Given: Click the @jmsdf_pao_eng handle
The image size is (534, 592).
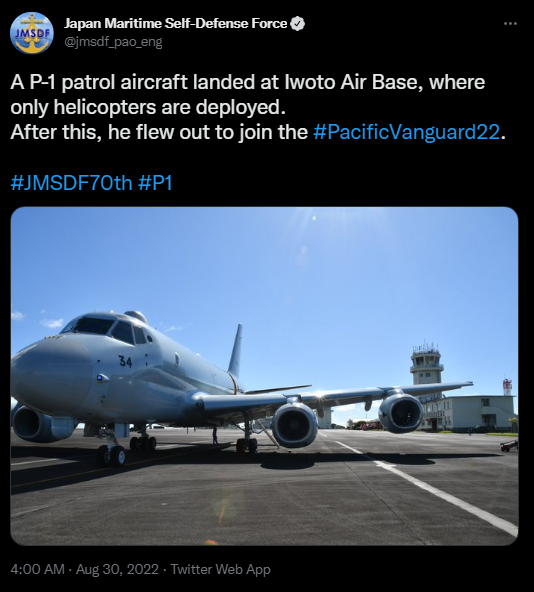Looking at the screenshot, I should pyautogui.click(x=113, y=42).
